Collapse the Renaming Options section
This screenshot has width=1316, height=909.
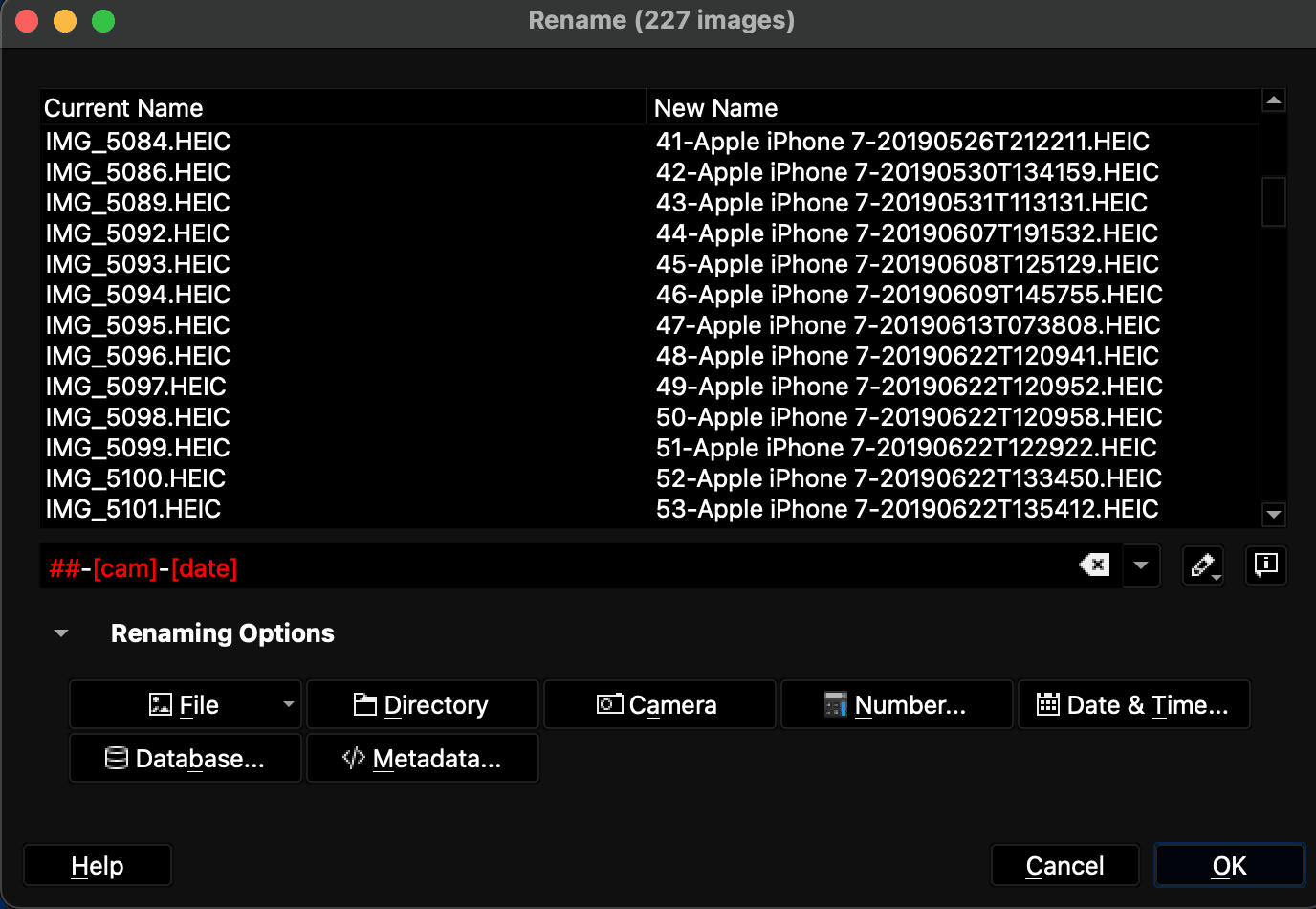pyautogui.click(x=61, y=632)
